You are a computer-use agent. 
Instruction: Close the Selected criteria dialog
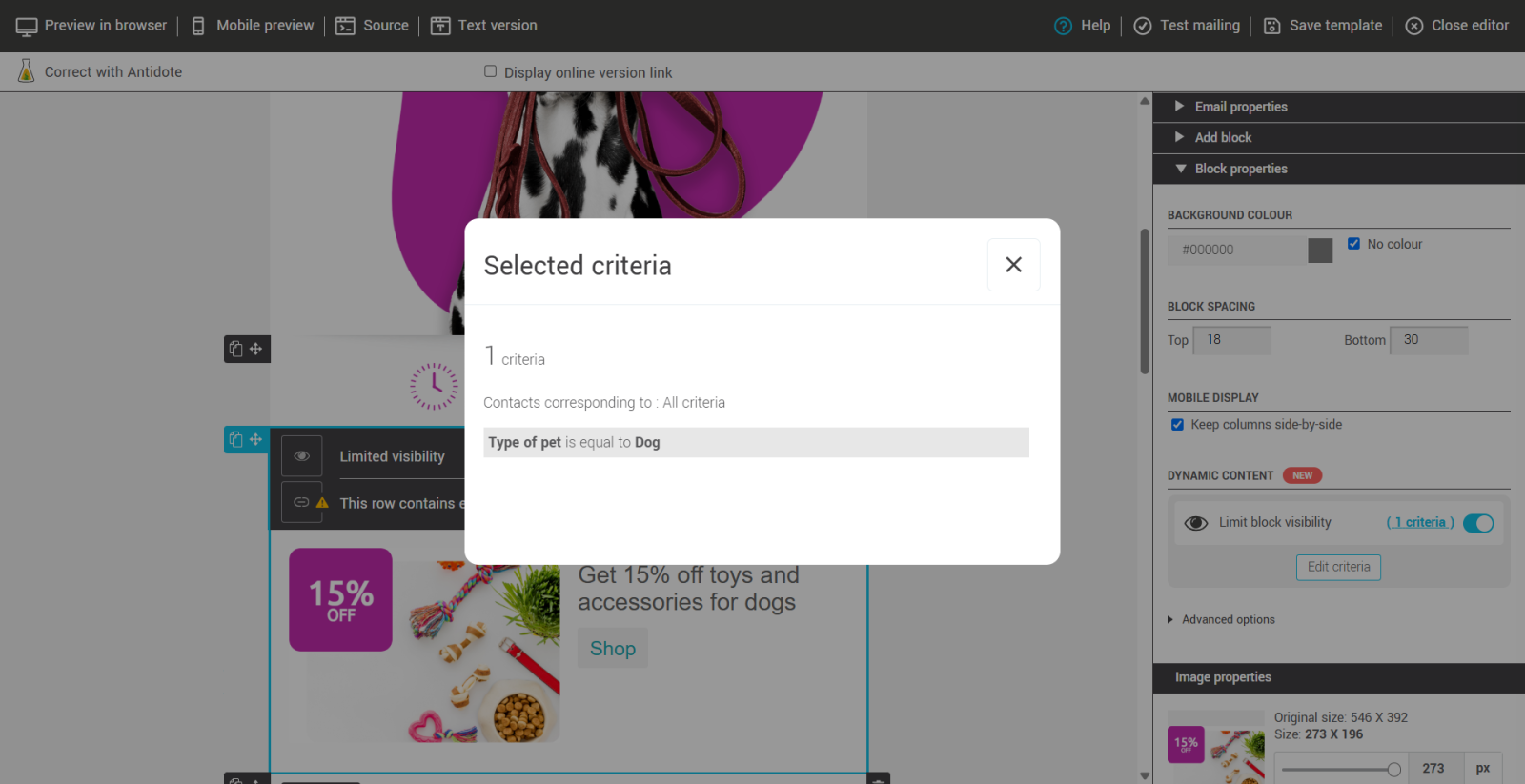point(1013,265)
